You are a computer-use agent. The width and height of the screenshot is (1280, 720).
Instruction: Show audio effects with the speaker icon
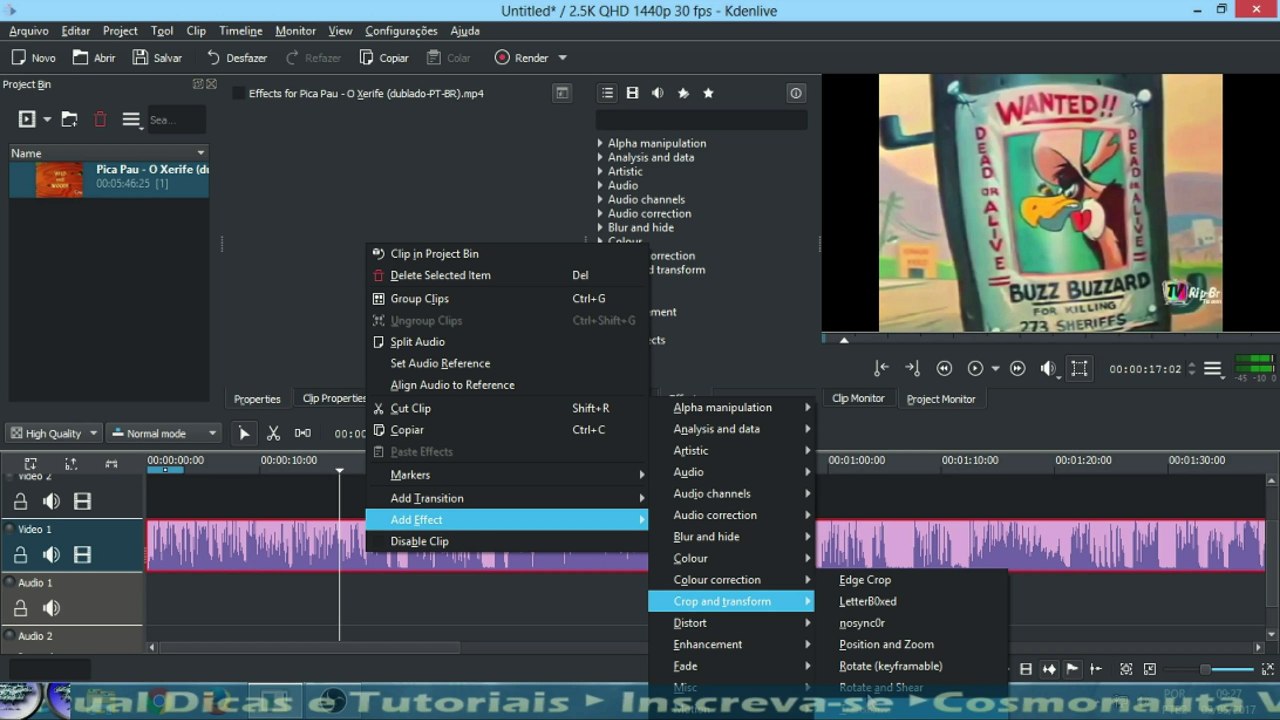657,93
